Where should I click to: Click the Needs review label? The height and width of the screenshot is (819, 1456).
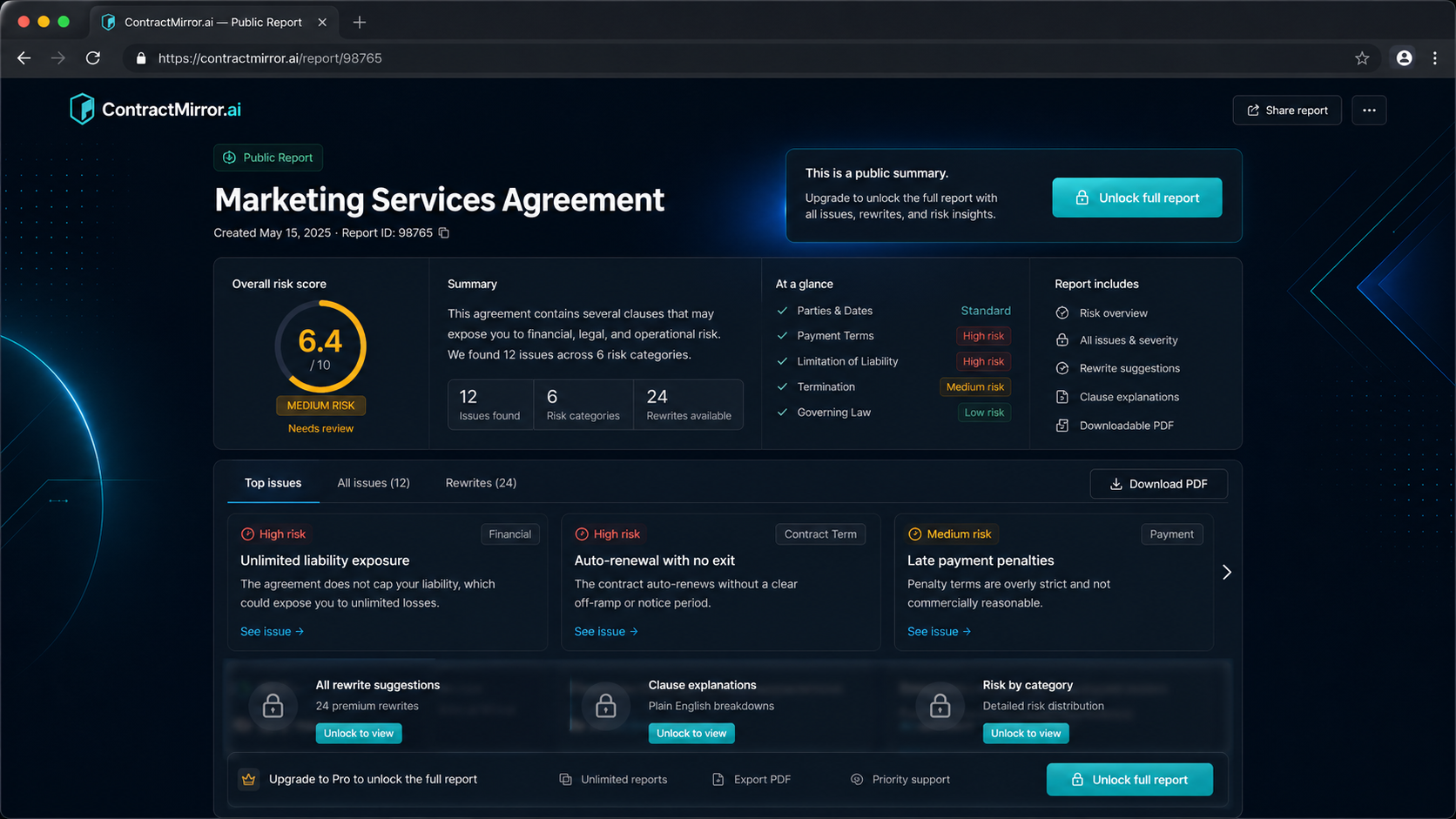click(x=320, y=428)
